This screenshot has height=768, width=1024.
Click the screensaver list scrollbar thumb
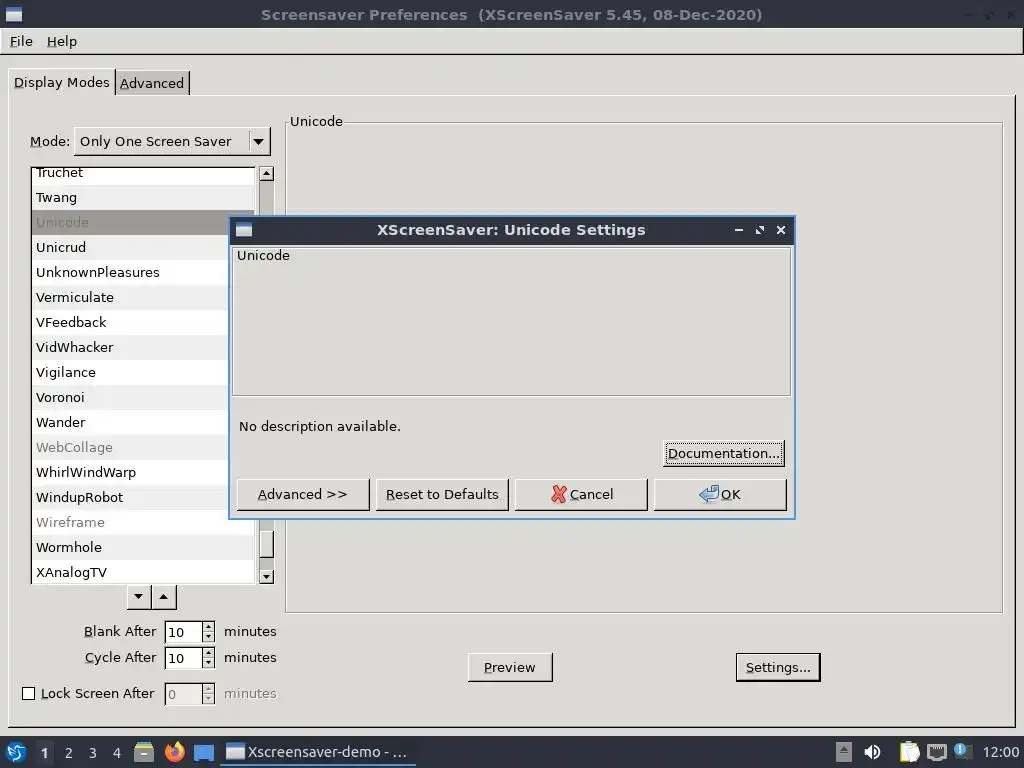(x=266, y=544)
